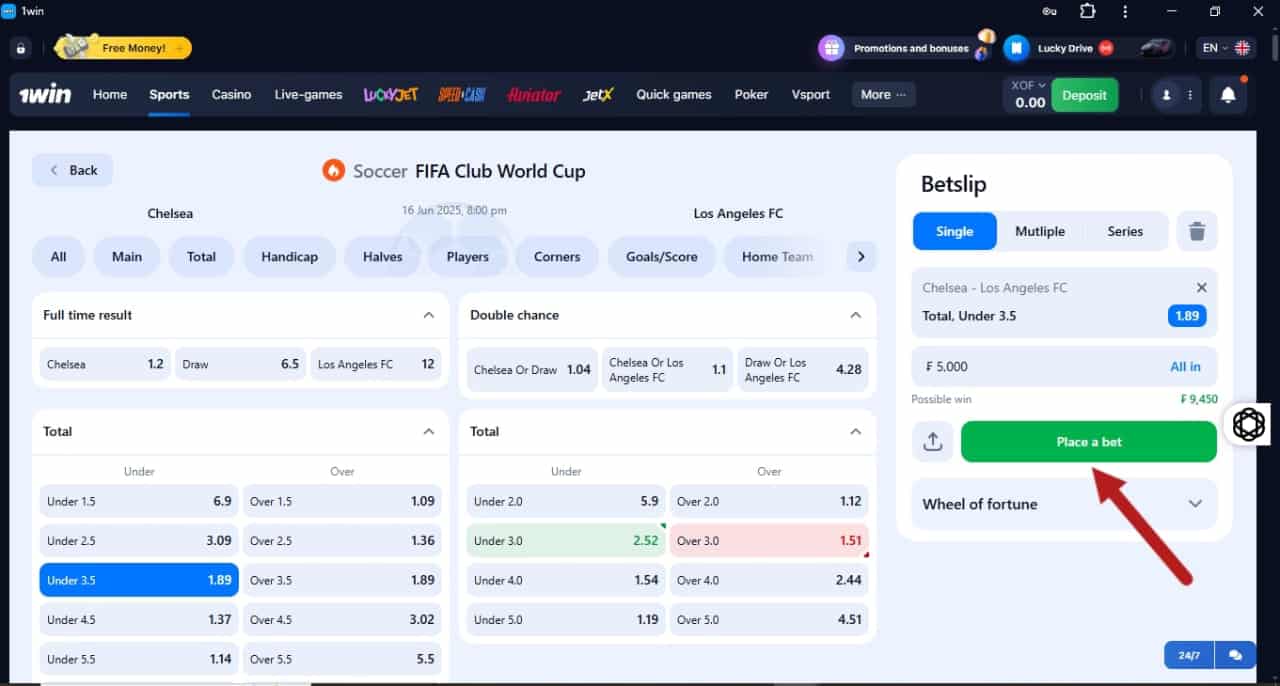Filter markets by the Corners tab
Screen dimensions: 1280x686
click(x=557, y=257)
